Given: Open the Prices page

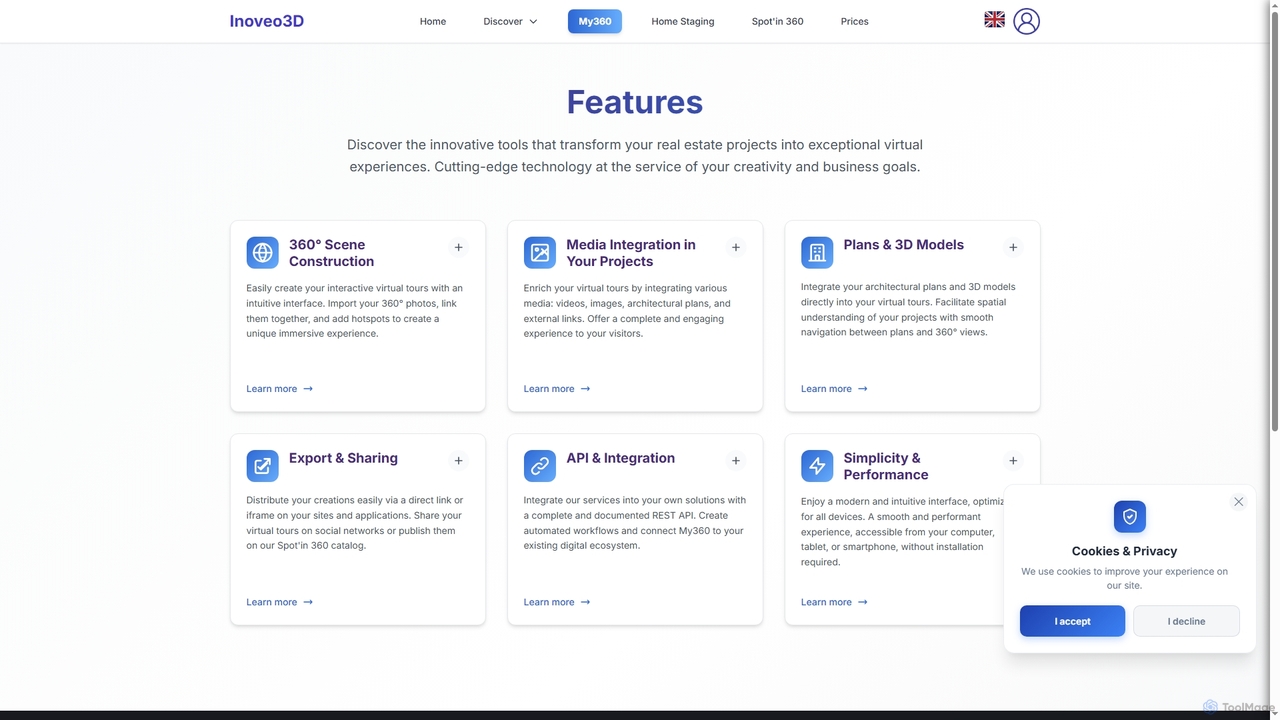Looking at the screenshot, I should (x=854, y=21).
